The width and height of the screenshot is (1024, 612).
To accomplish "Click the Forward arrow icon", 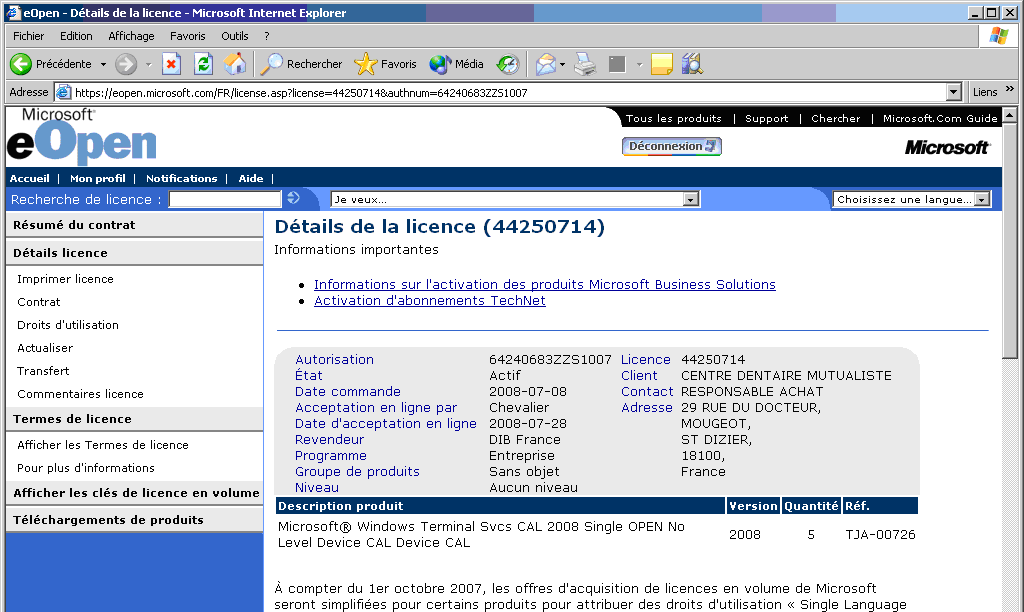I will 125,64.
